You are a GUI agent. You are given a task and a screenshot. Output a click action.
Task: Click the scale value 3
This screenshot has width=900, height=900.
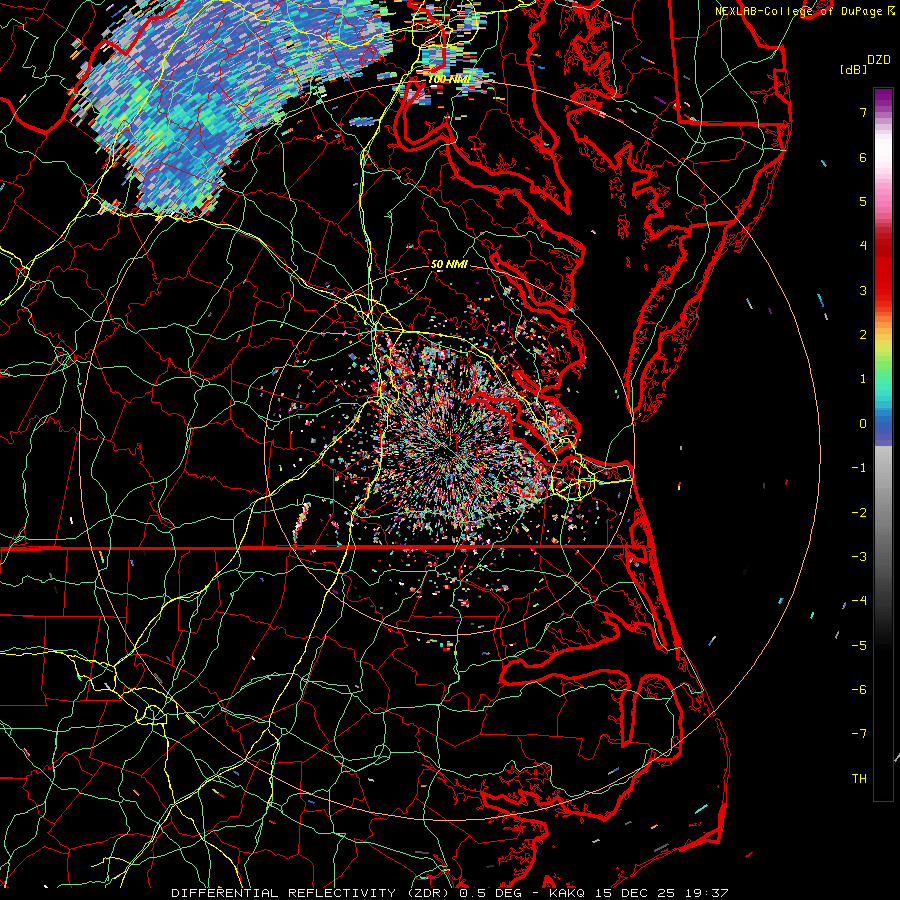click(x=863, y=290)
